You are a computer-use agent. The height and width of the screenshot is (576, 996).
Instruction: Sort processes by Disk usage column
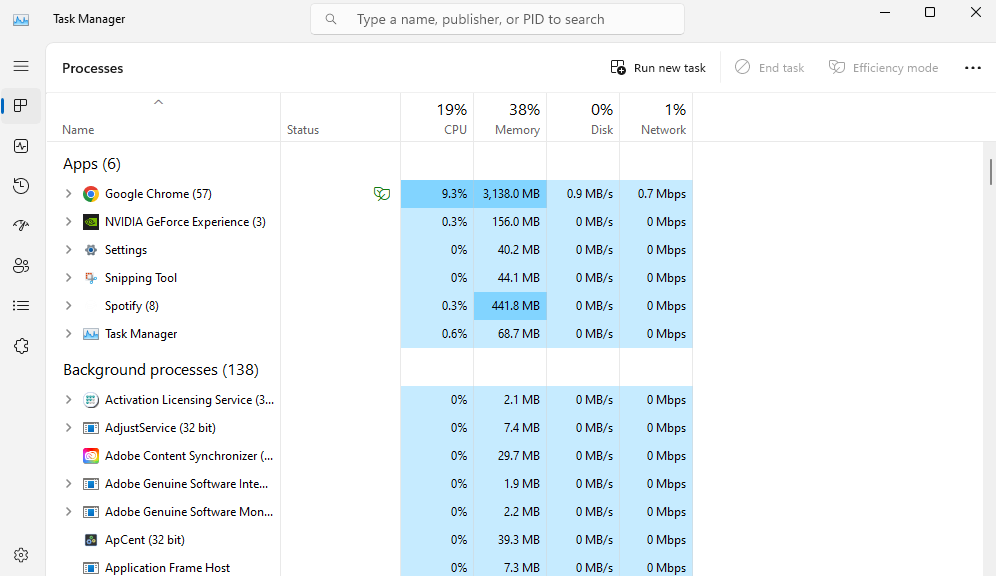coord(583,117)
